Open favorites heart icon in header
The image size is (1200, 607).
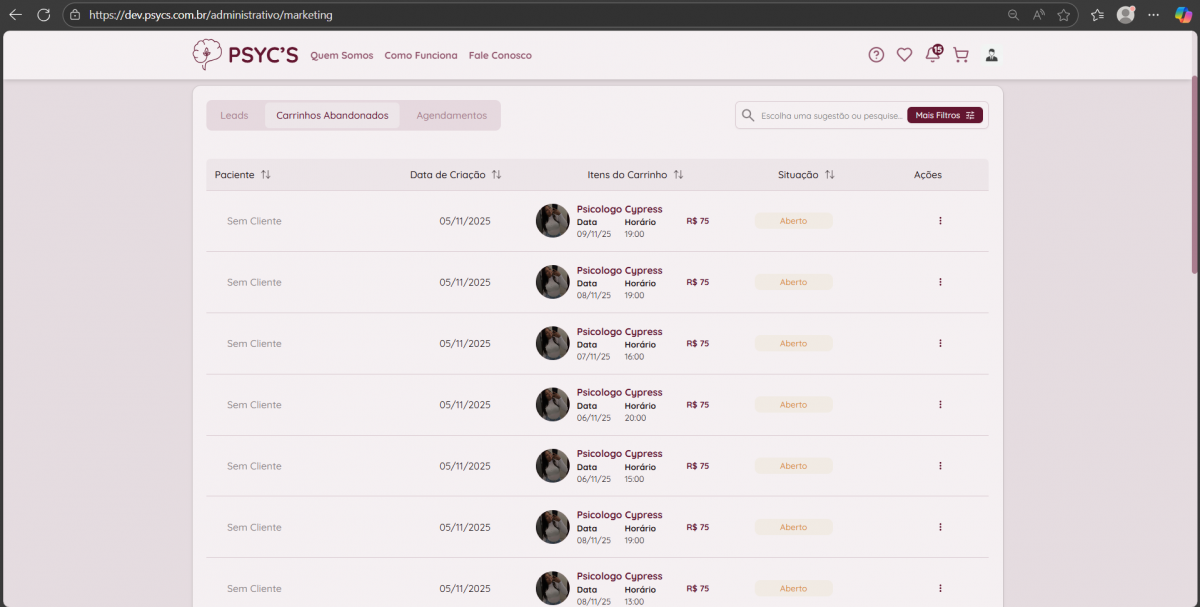click(x=904, y=55)
